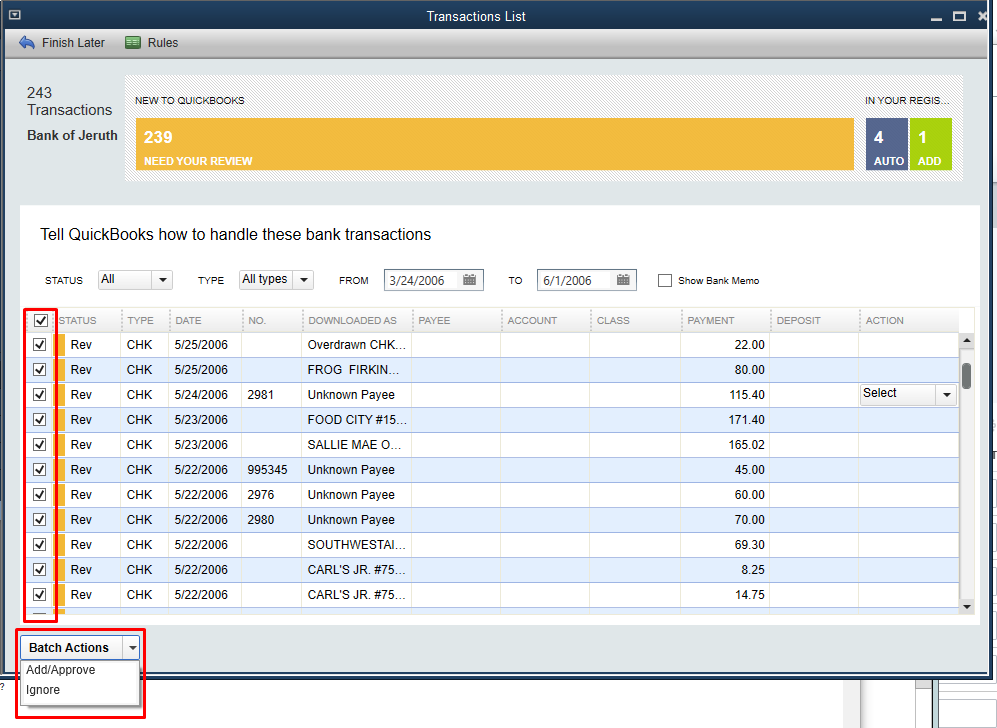Sort by the STATUS column header
This screenshot has width=997, height=728.
pos(78,320)
